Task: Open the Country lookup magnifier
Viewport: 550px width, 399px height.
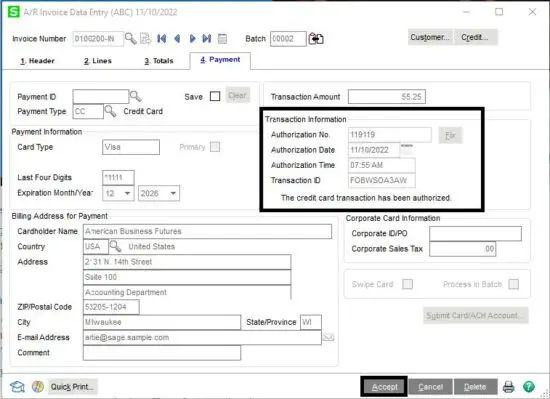Action: point(115,246)
